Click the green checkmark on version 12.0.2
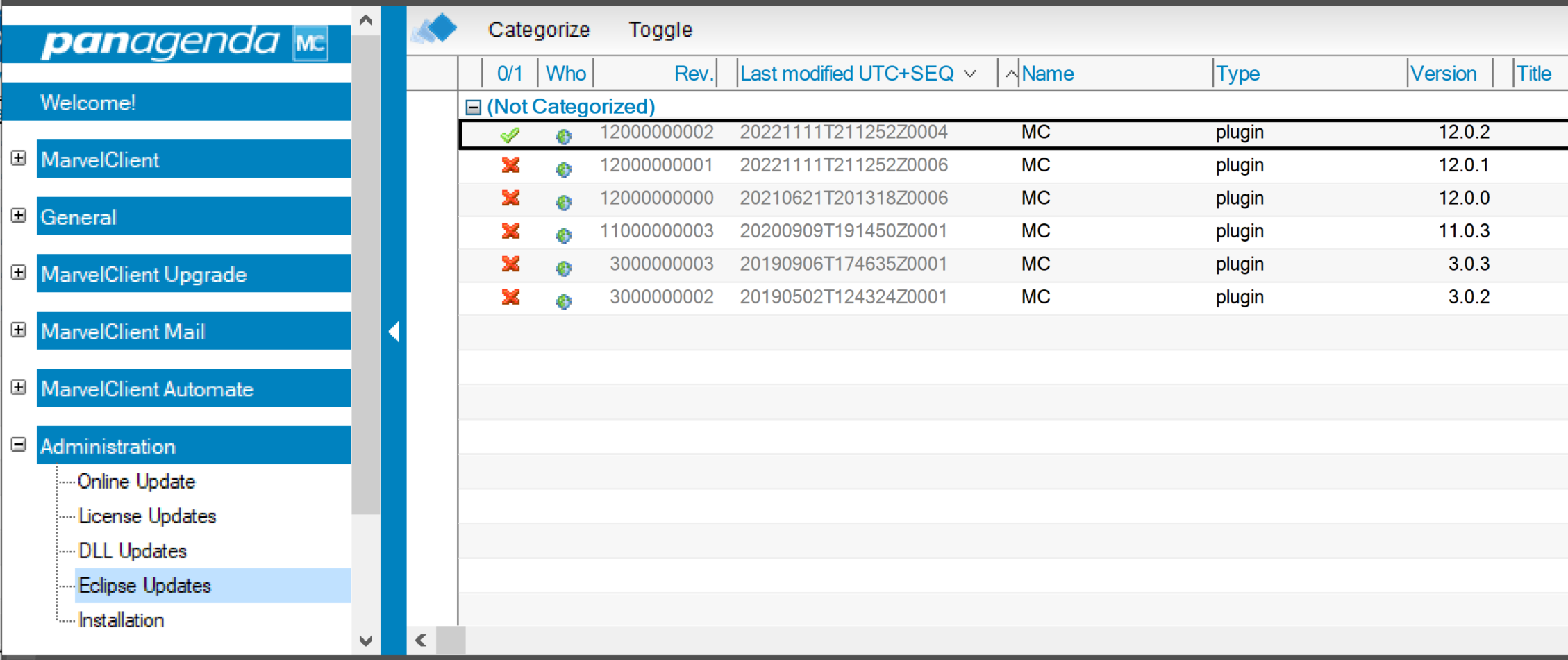Viewport: 1568px width, 660px height. 510,134
